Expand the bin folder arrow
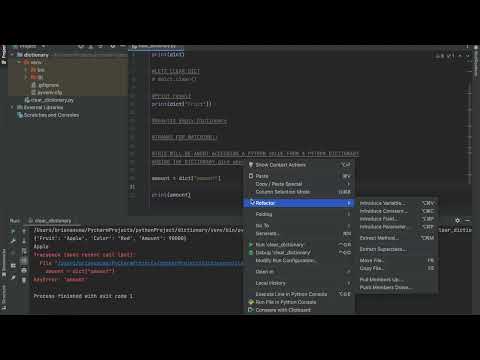The height and width of the screenshot is (360, 480). click(x=26, y=70)
